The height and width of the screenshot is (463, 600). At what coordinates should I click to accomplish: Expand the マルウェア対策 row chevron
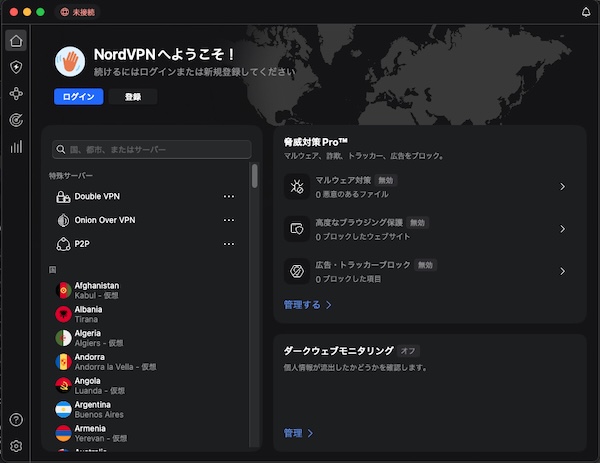(562, 187)
